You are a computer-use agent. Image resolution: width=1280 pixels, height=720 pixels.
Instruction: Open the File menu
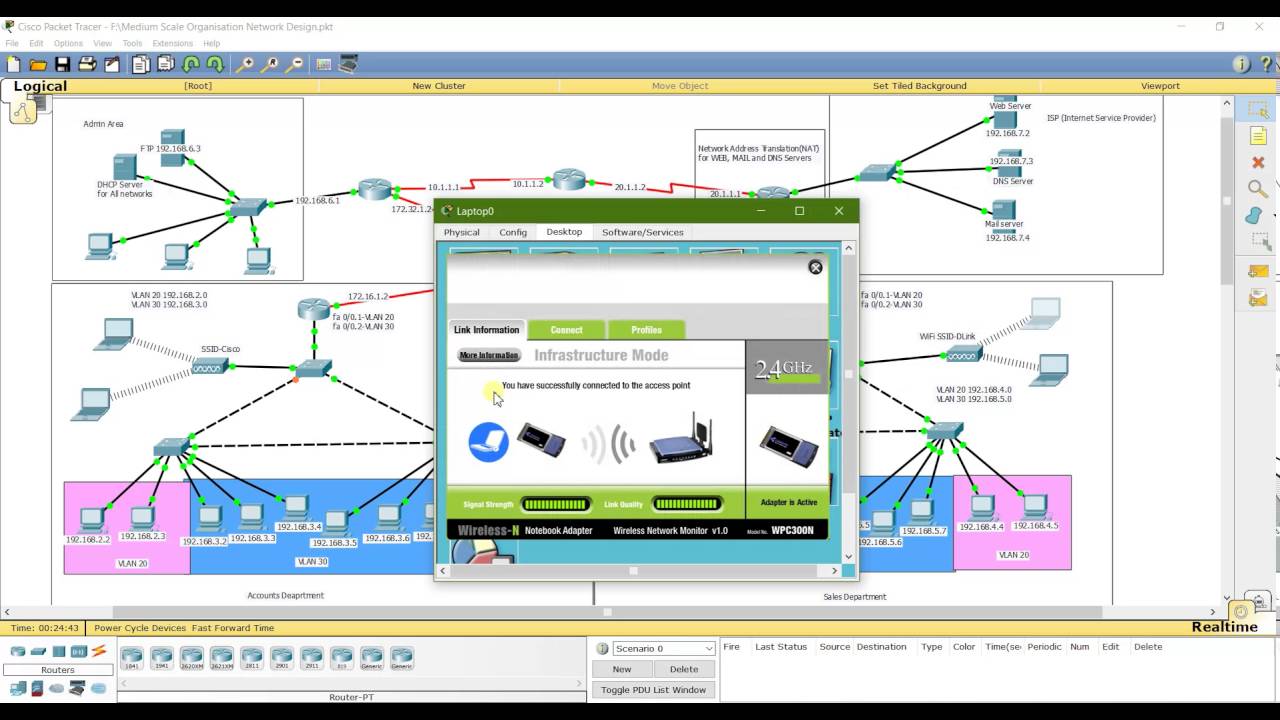(12, 43)
